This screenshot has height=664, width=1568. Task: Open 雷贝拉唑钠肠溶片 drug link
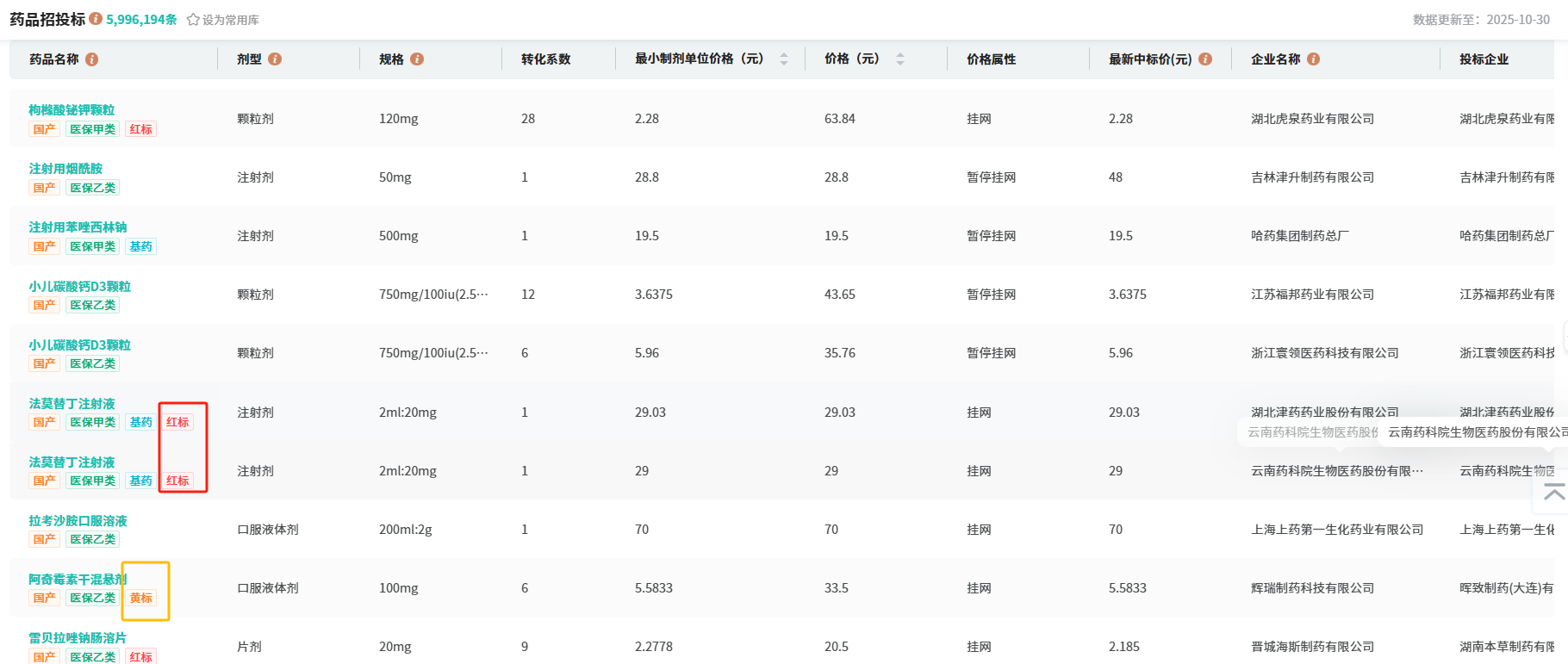click(78, 637)
